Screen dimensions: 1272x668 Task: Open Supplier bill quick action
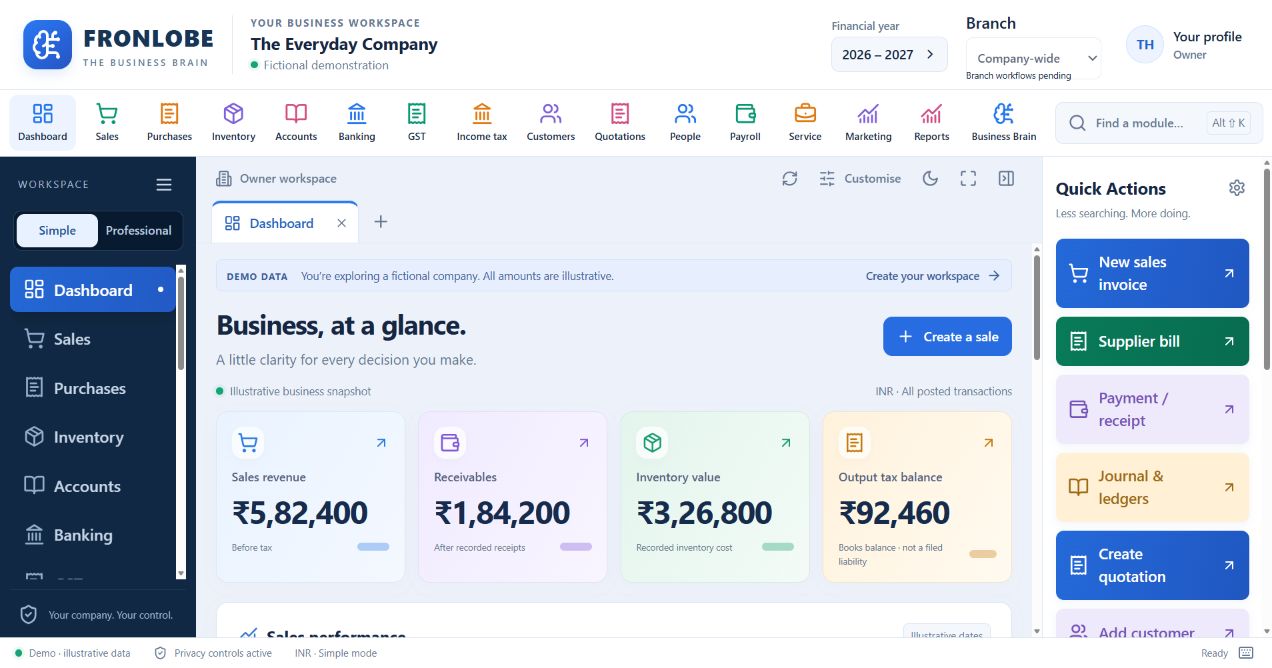click(x=1152, y=341)
